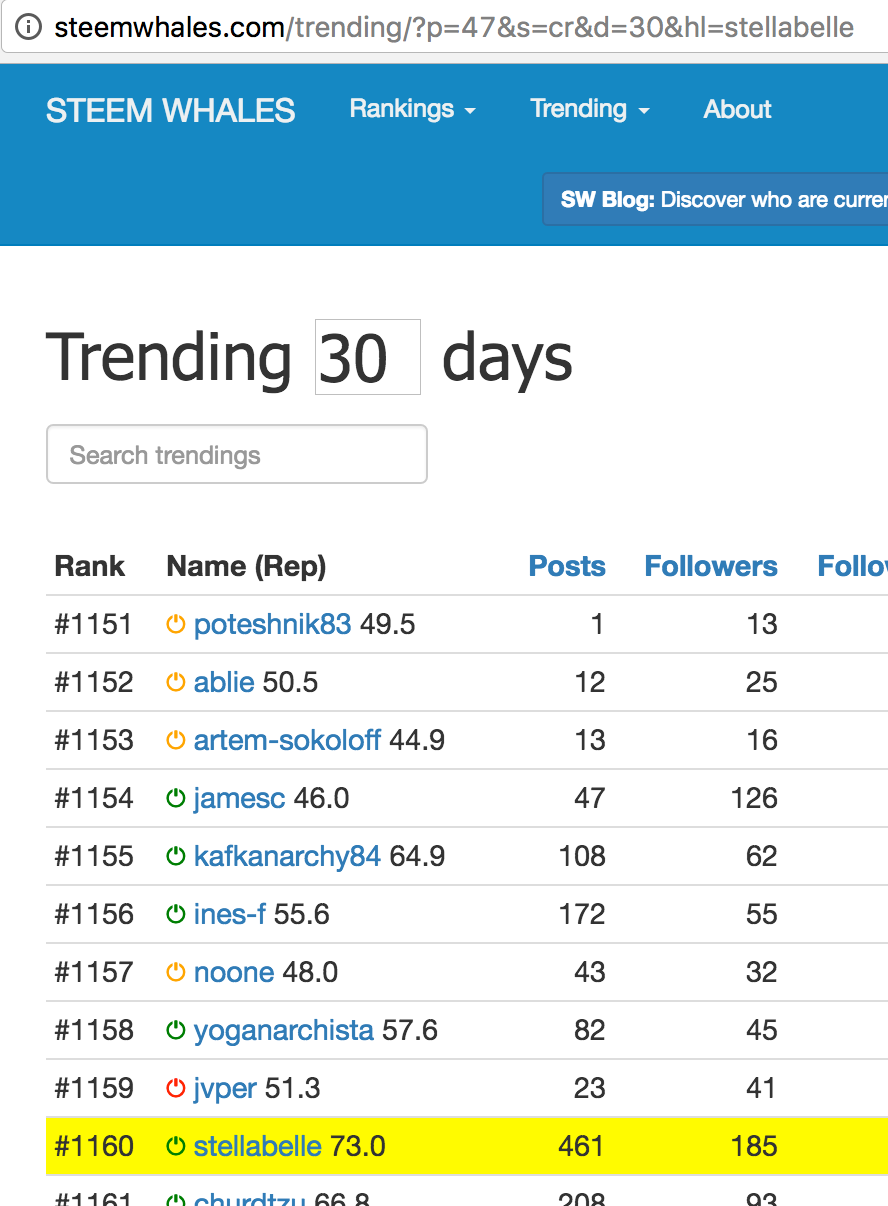Click kafkanarchy84 posts count 108
This screenshot has width=888, height=1206.
point(582,857)
